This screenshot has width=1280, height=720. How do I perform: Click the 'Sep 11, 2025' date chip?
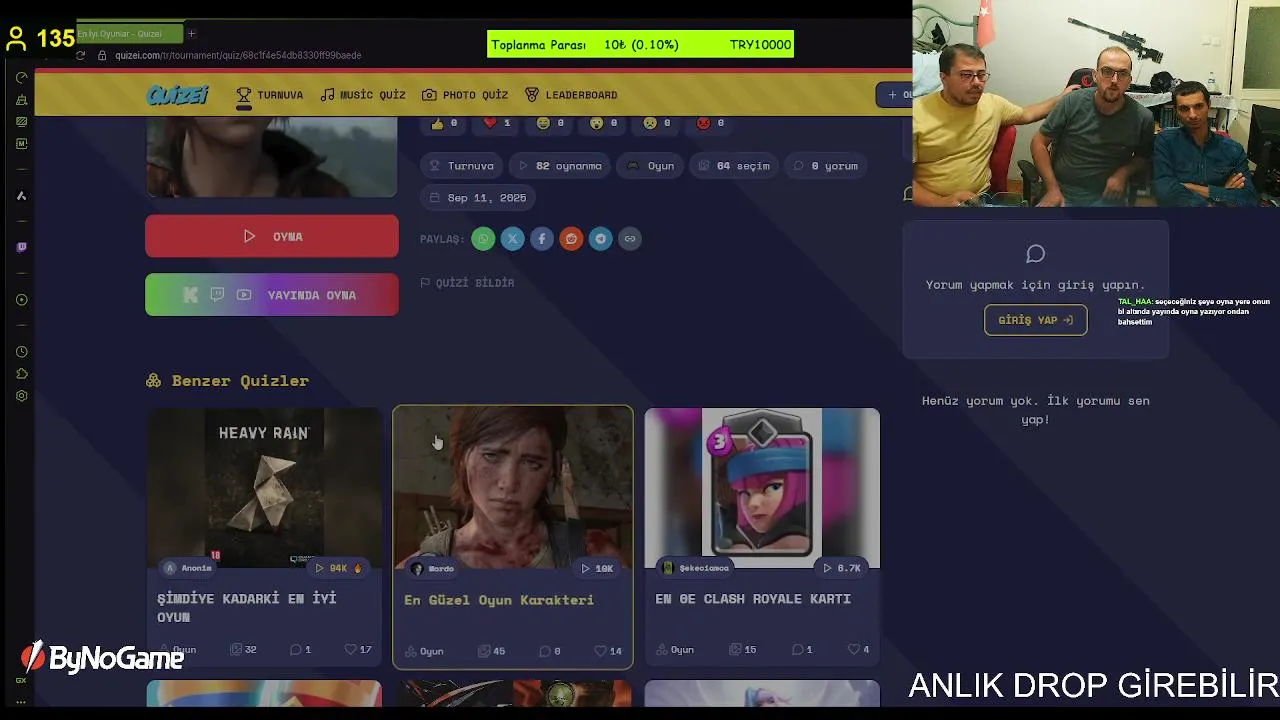coord(477,198)
